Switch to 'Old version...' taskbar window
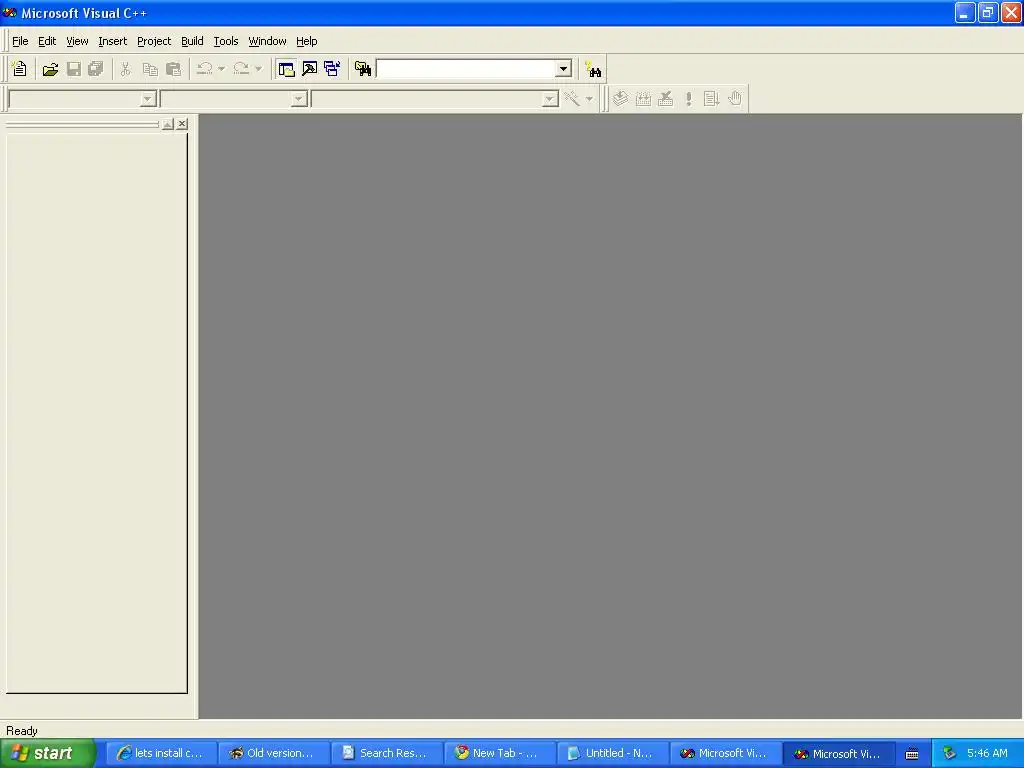Screen dimensions: 1024x768 (x=274, y=753)
